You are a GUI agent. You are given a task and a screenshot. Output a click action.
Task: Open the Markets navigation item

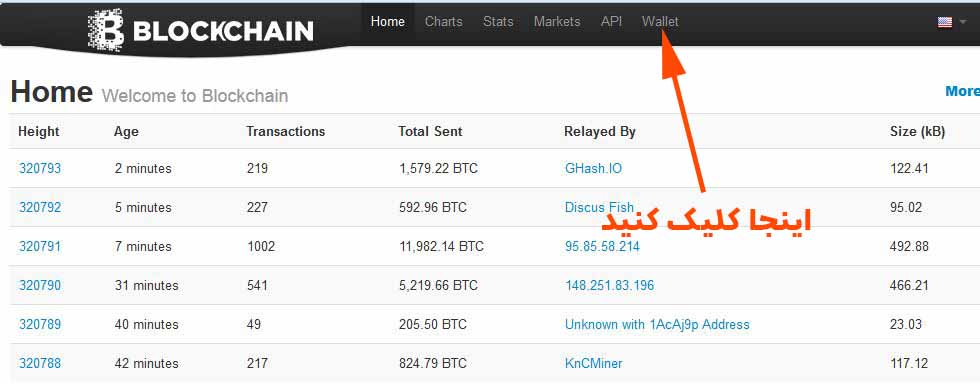click(x=557, y=21)
